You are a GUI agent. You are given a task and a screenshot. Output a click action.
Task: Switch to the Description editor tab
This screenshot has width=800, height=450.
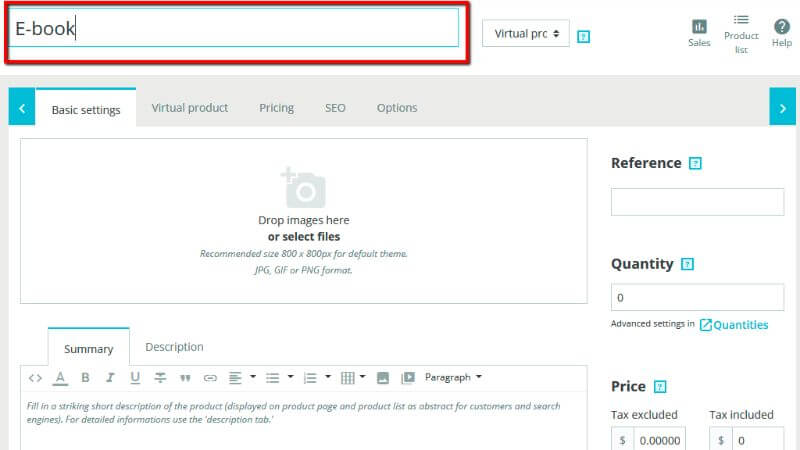174,347
